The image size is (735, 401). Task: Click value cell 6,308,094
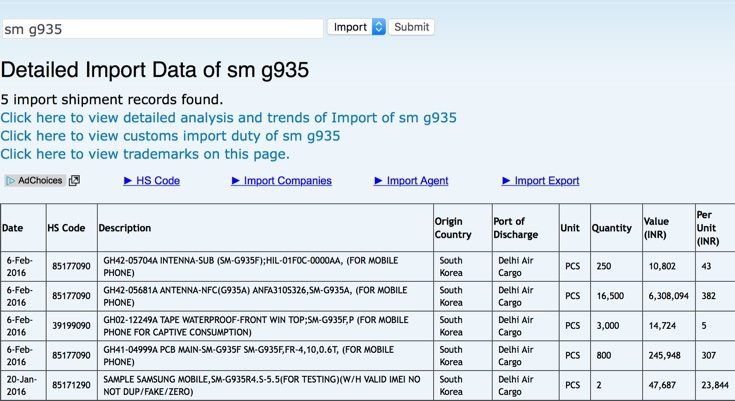tap(669, 296)
